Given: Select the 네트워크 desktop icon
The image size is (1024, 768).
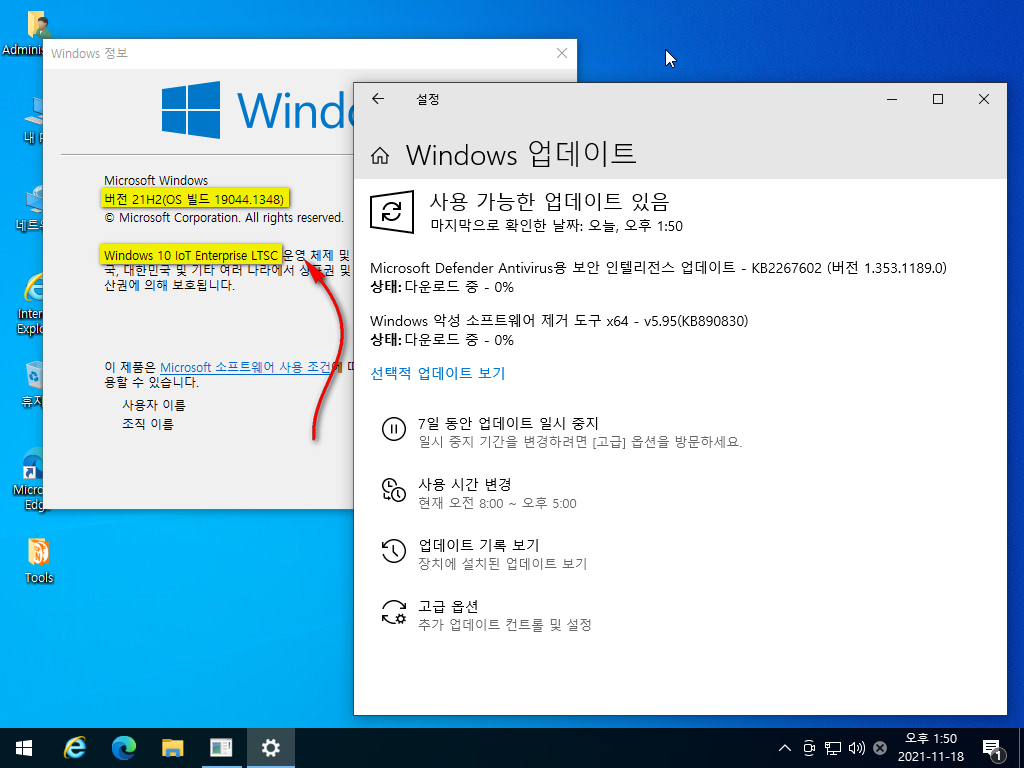Looking at the screenshot, I should point(30,209).
